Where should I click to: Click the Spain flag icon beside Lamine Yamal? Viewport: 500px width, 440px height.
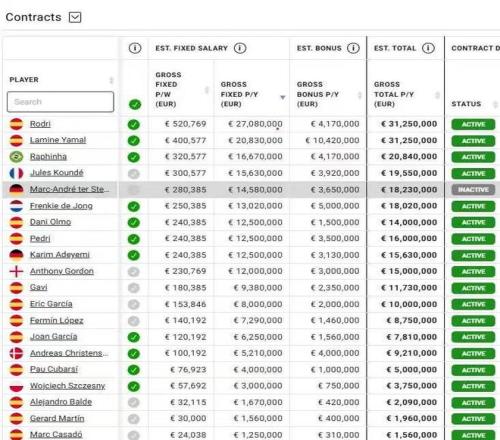[x=16, y=140]
